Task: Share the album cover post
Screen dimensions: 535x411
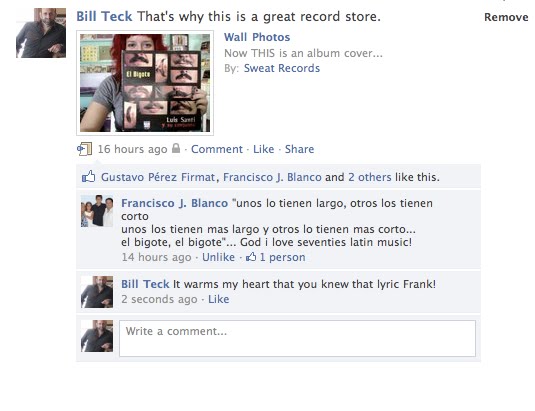Action: click(x=299, y=149)
